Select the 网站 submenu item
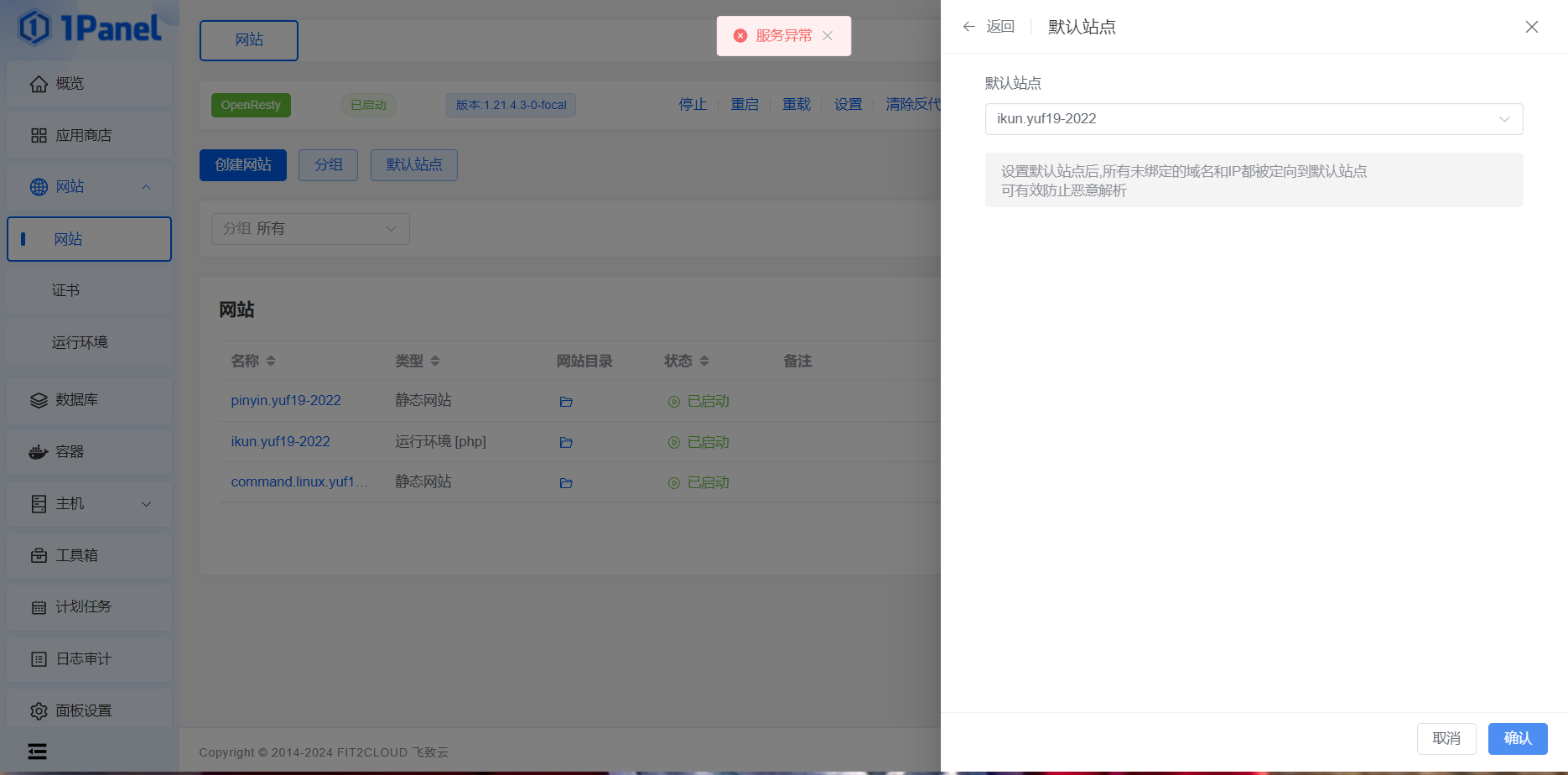The height and width of the screenshot is (775, 1568). [x=89, y=239]
